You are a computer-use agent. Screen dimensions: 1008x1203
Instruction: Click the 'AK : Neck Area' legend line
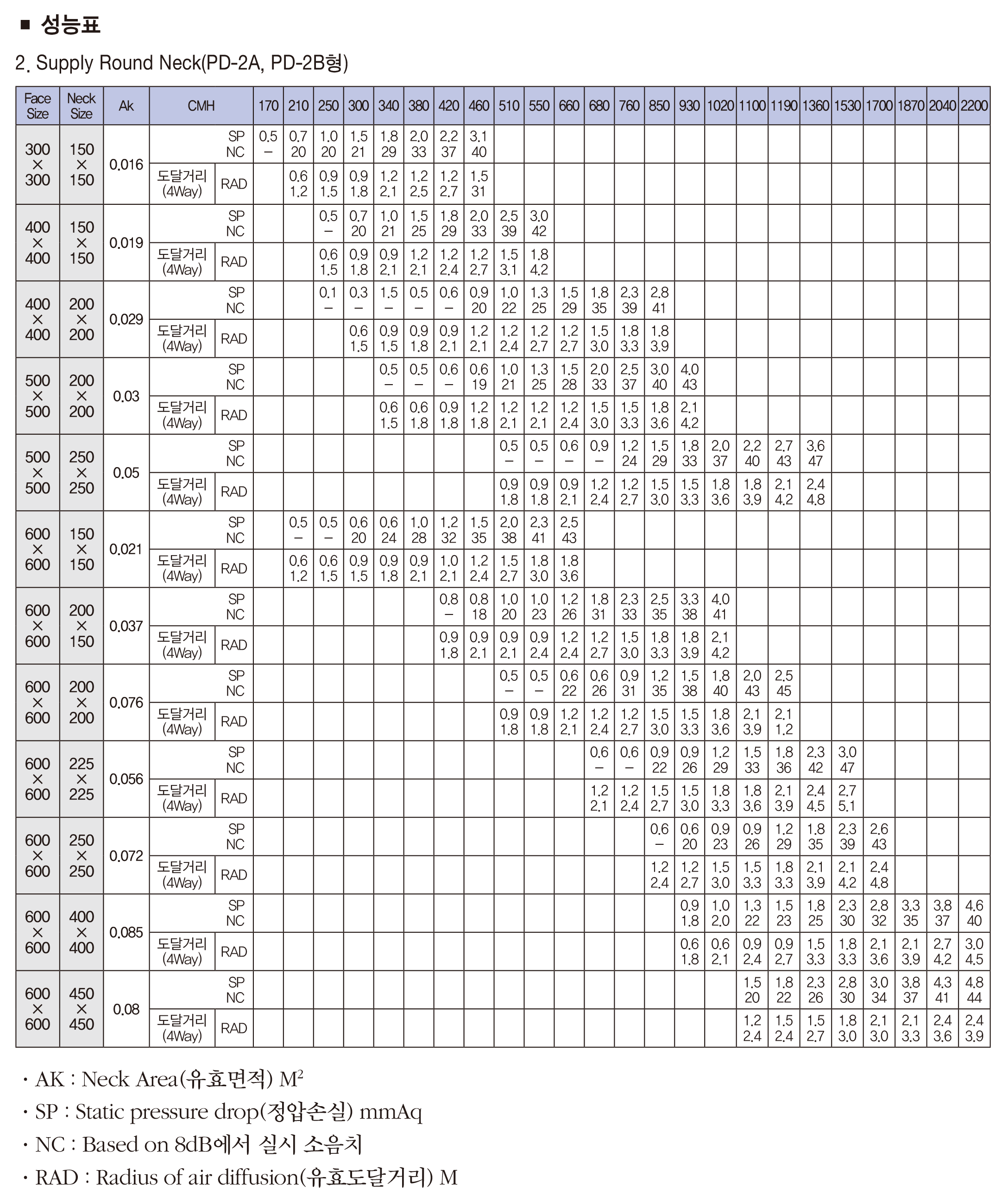click(x=162, y=1079)
